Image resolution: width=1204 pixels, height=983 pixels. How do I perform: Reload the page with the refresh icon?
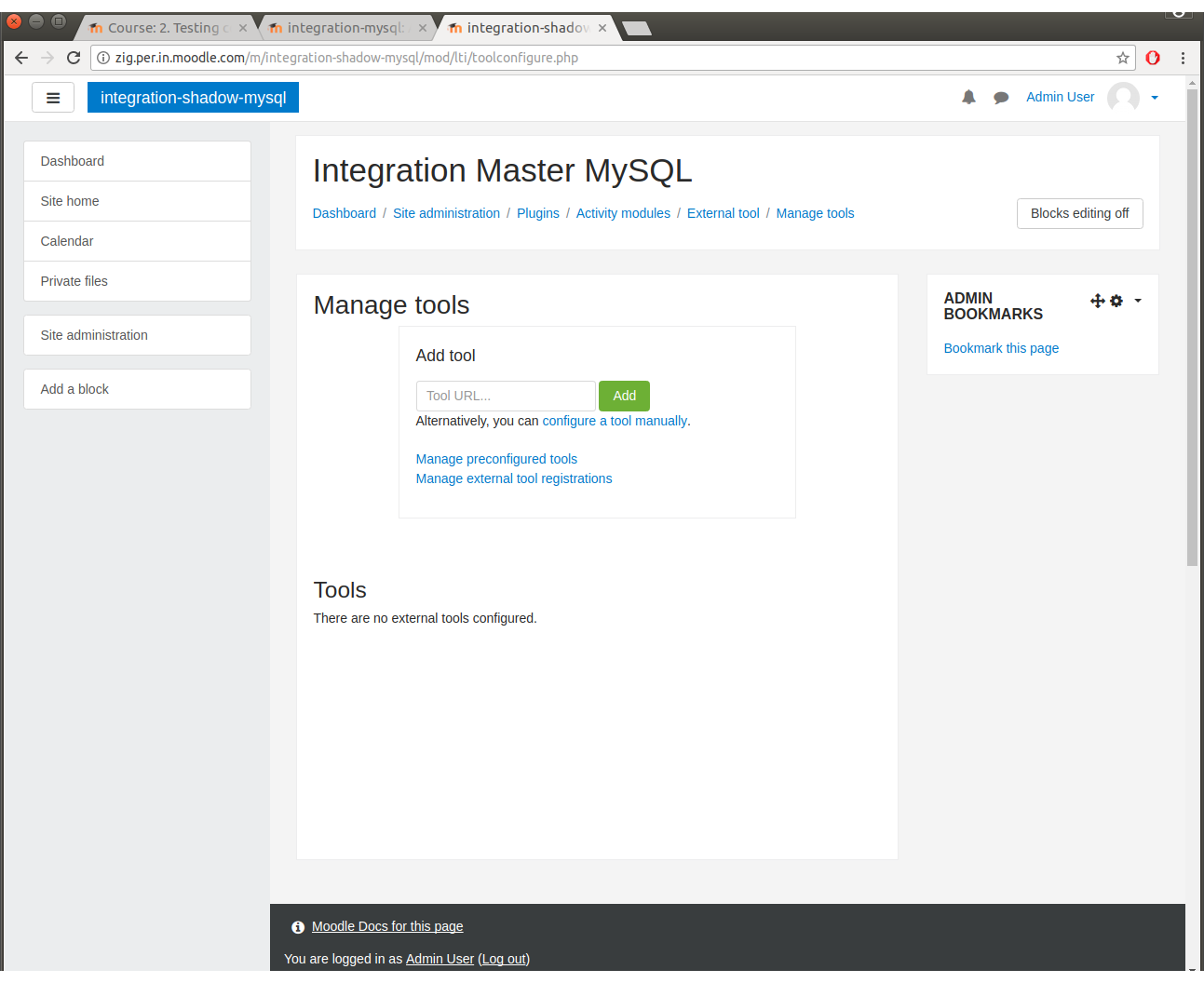74,58
